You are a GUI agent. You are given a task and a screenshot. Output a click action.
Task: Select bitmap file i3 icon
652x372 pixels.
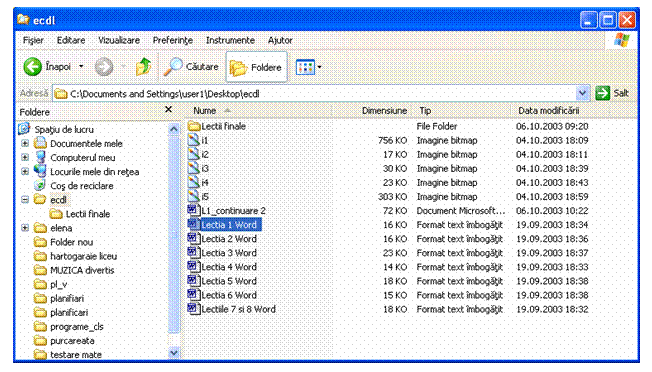point(194,168)
